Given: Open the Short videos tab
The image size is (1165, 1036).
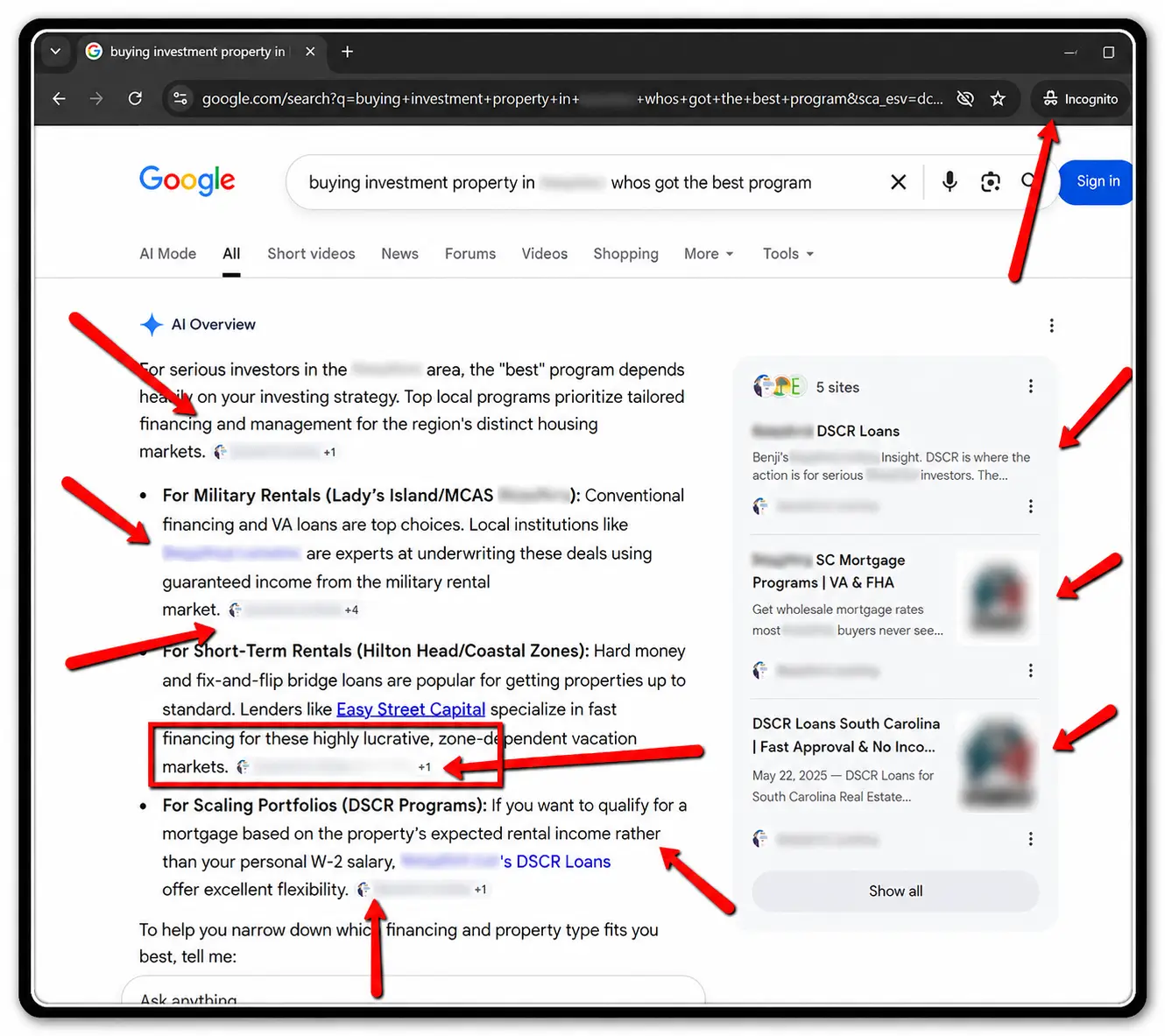Looking at the screenshot, I should tap(311, 254).
